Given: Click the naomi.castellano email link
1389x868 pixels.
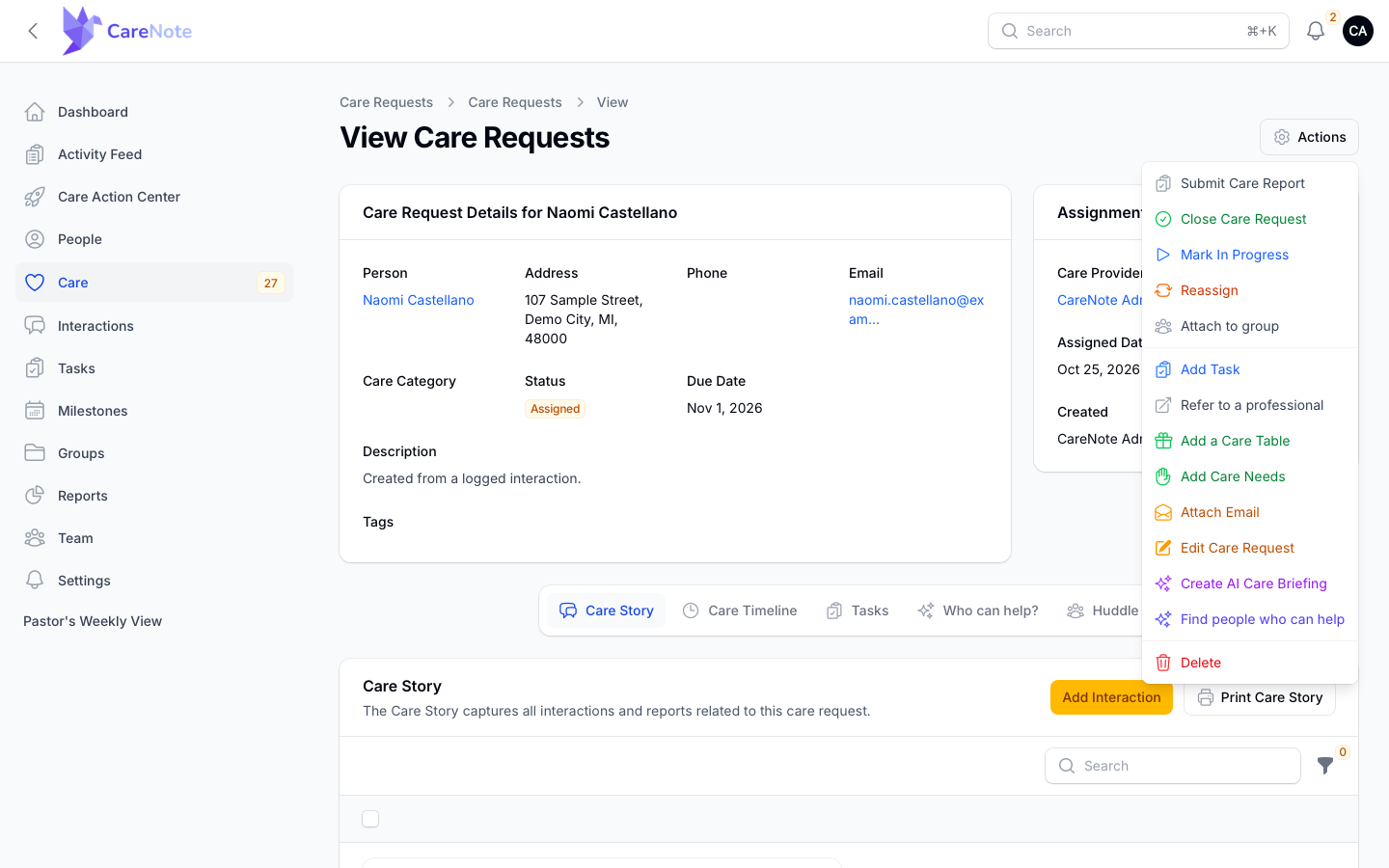Looking at the screenshot, I should tap(916, 310).
